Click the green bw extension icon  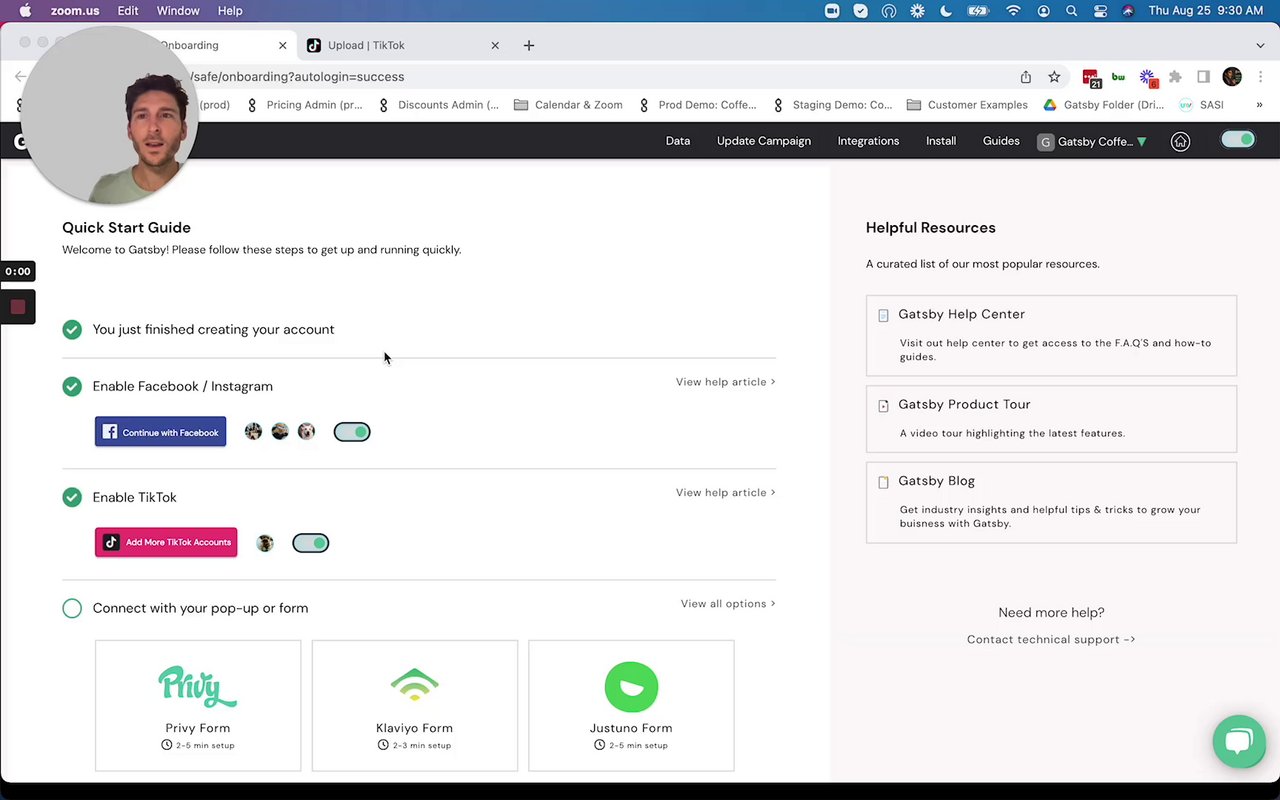[x=1118, y=77]
